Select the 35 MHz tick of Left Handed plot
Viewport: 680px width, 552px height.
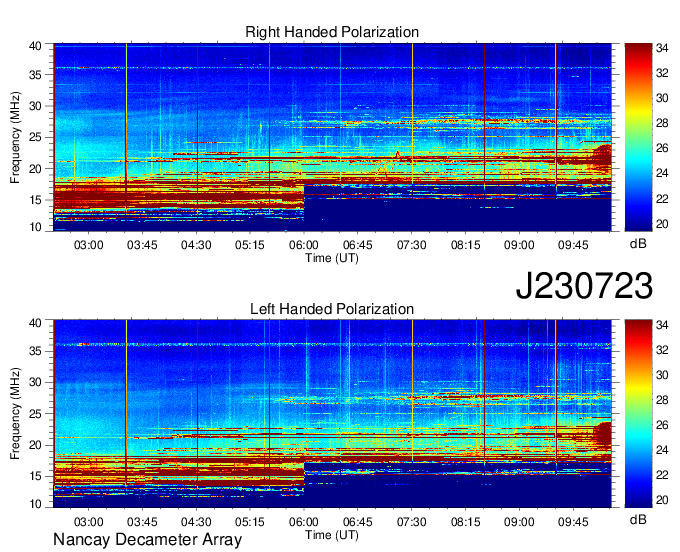click(x=35, y=351)
